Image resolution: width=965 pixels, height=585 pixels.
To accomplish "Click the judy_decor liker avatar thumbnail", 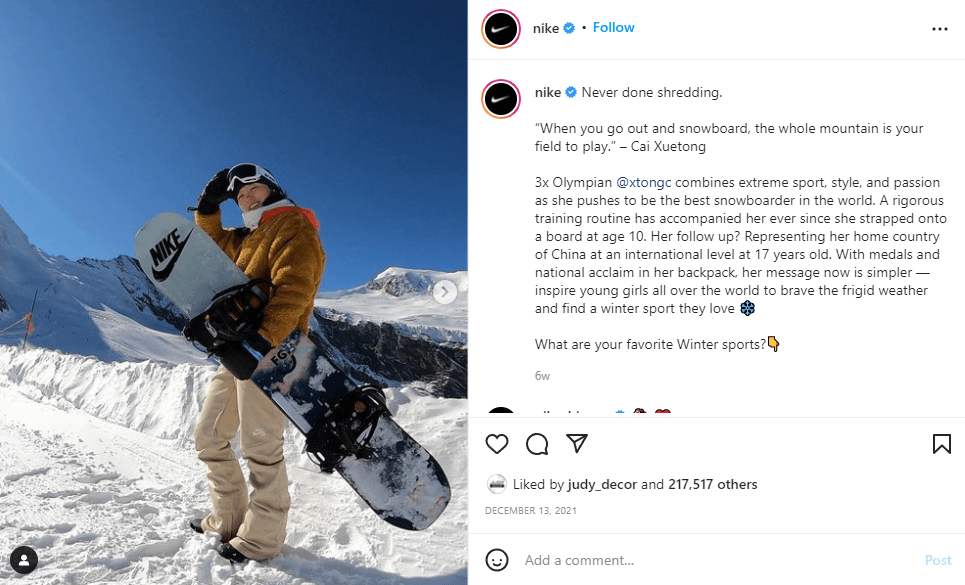I will point(497,485).
